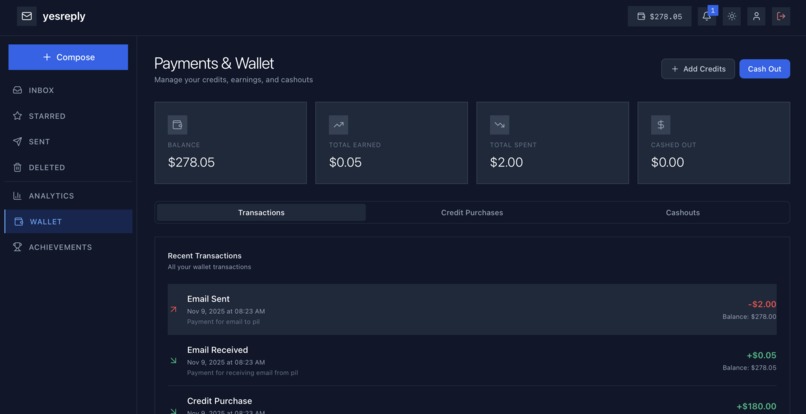Click the yesreply brand name
This screenshot has width=806, height=414.
click(64, 16)
